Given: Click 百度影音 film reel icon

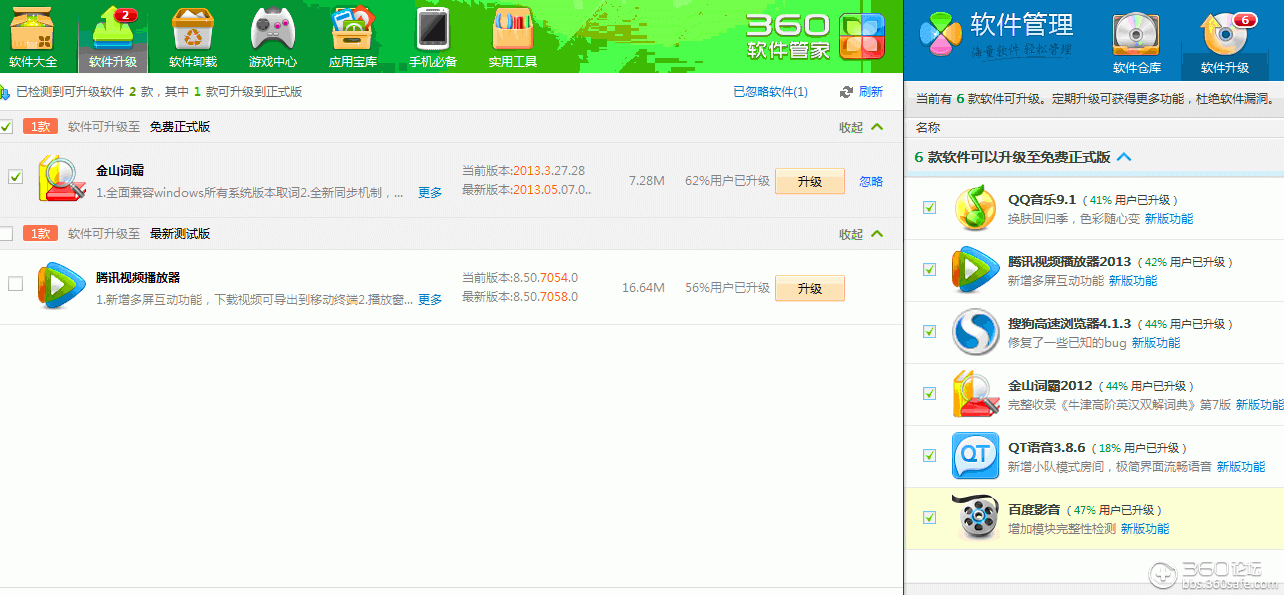Looking at the screenshot, I should 975,517.
